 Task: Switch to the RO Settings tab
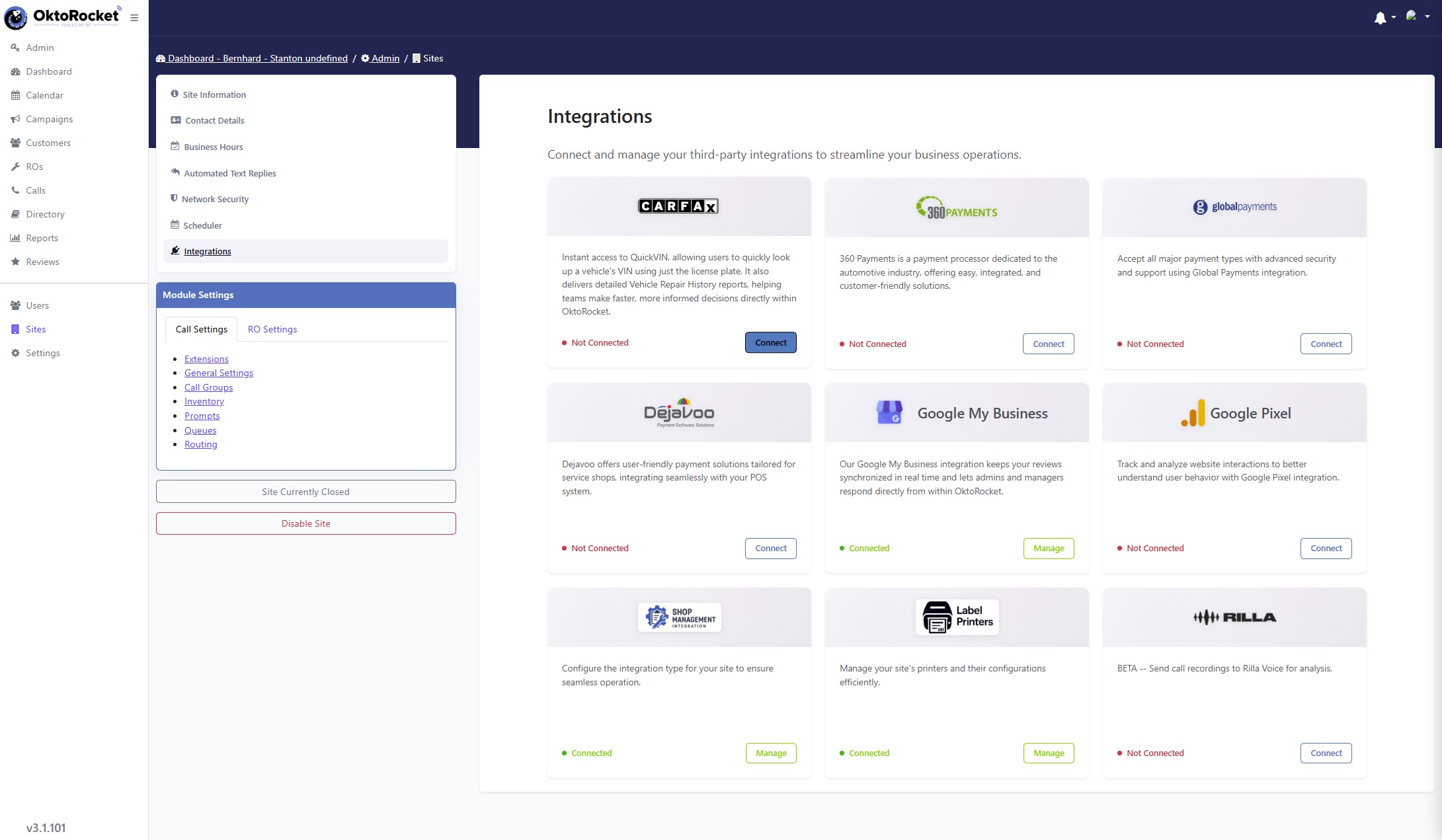coord(272,329)
